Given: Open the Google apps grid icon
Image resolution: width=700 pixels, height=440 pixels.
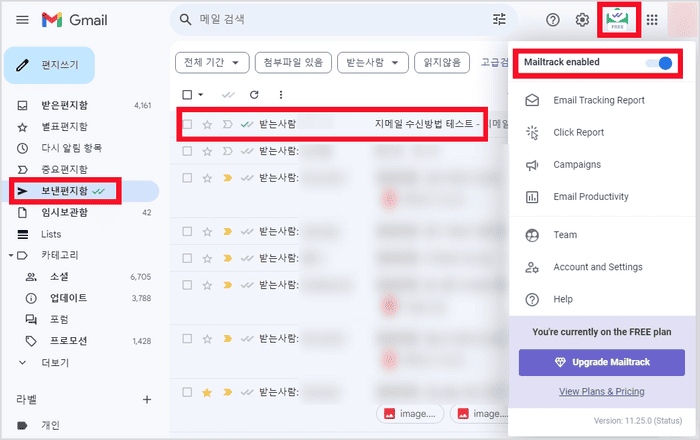Looking at the screenshot, I should pyautogui.click(x=652, y=20).
